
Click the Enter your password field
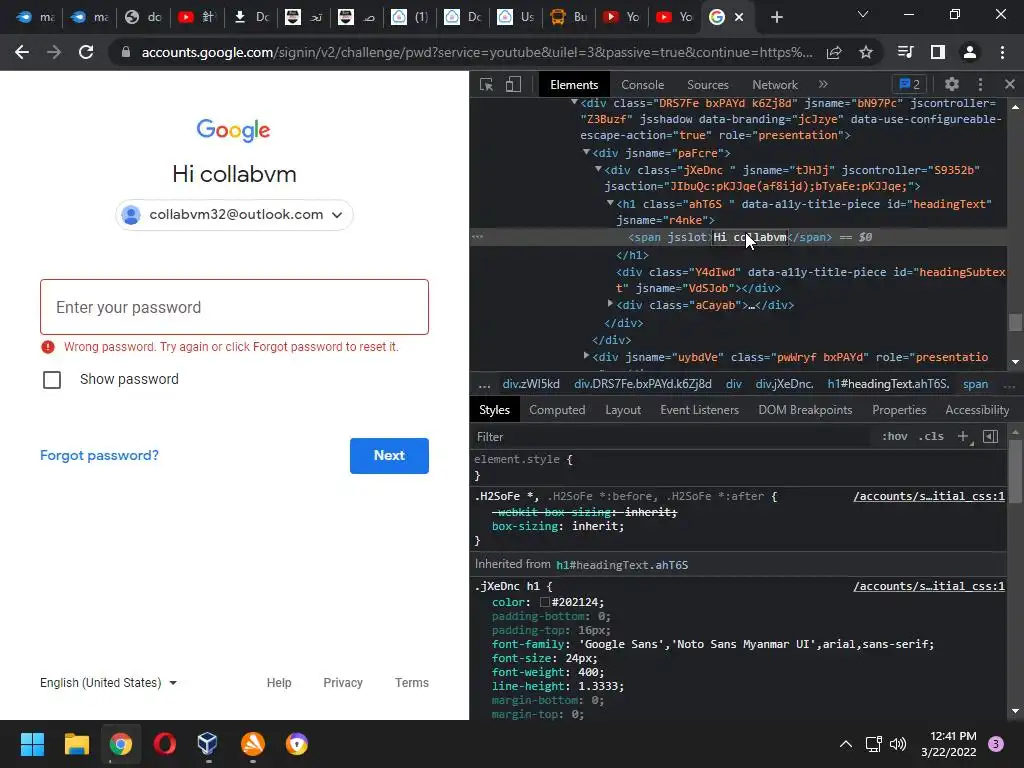(234, 307)
